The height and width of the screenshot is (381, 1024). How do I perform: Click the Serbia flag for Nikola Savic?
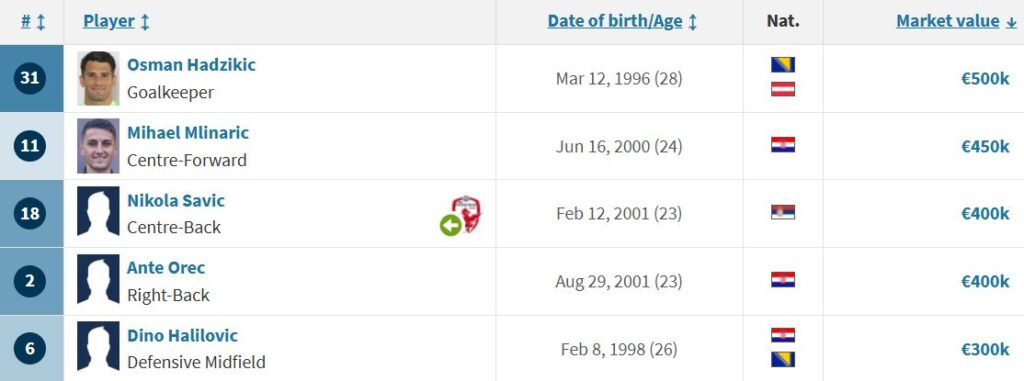783,212
